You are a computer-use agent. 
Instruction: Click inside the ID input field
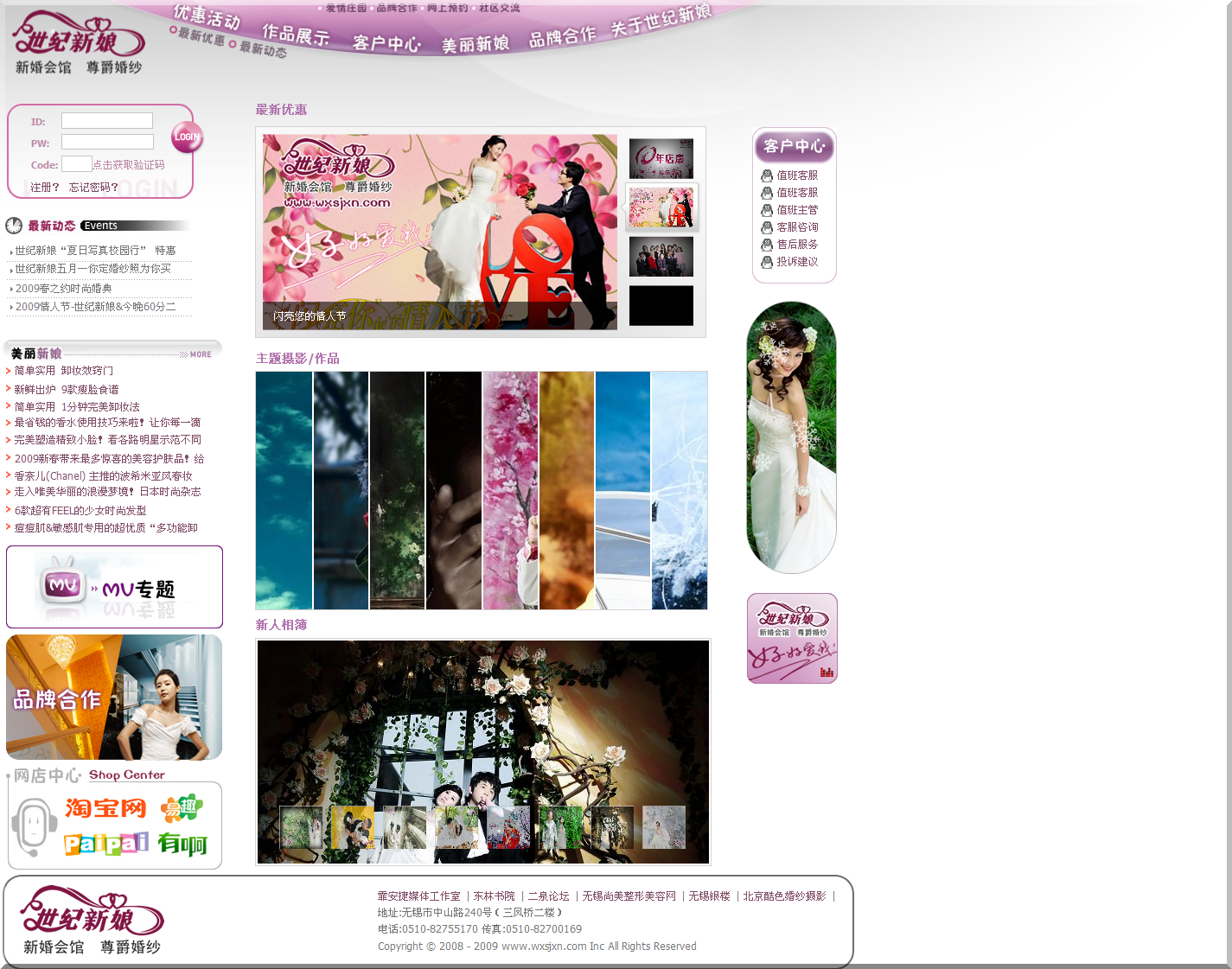(106, 120)
